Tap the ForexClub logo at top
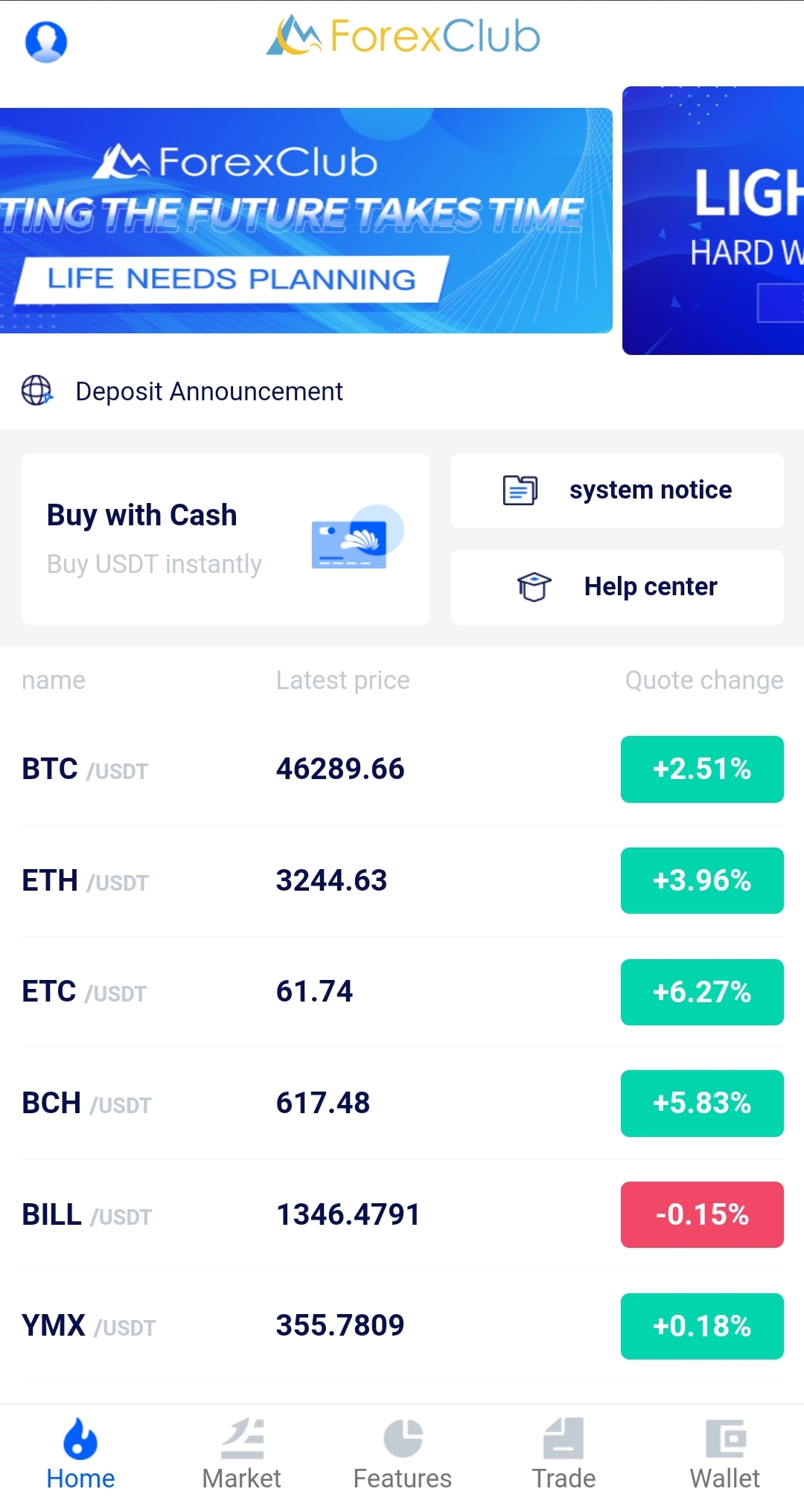The width and height of the screenshot is (804, 1512). pyautogui.click(x=403, y=36)
